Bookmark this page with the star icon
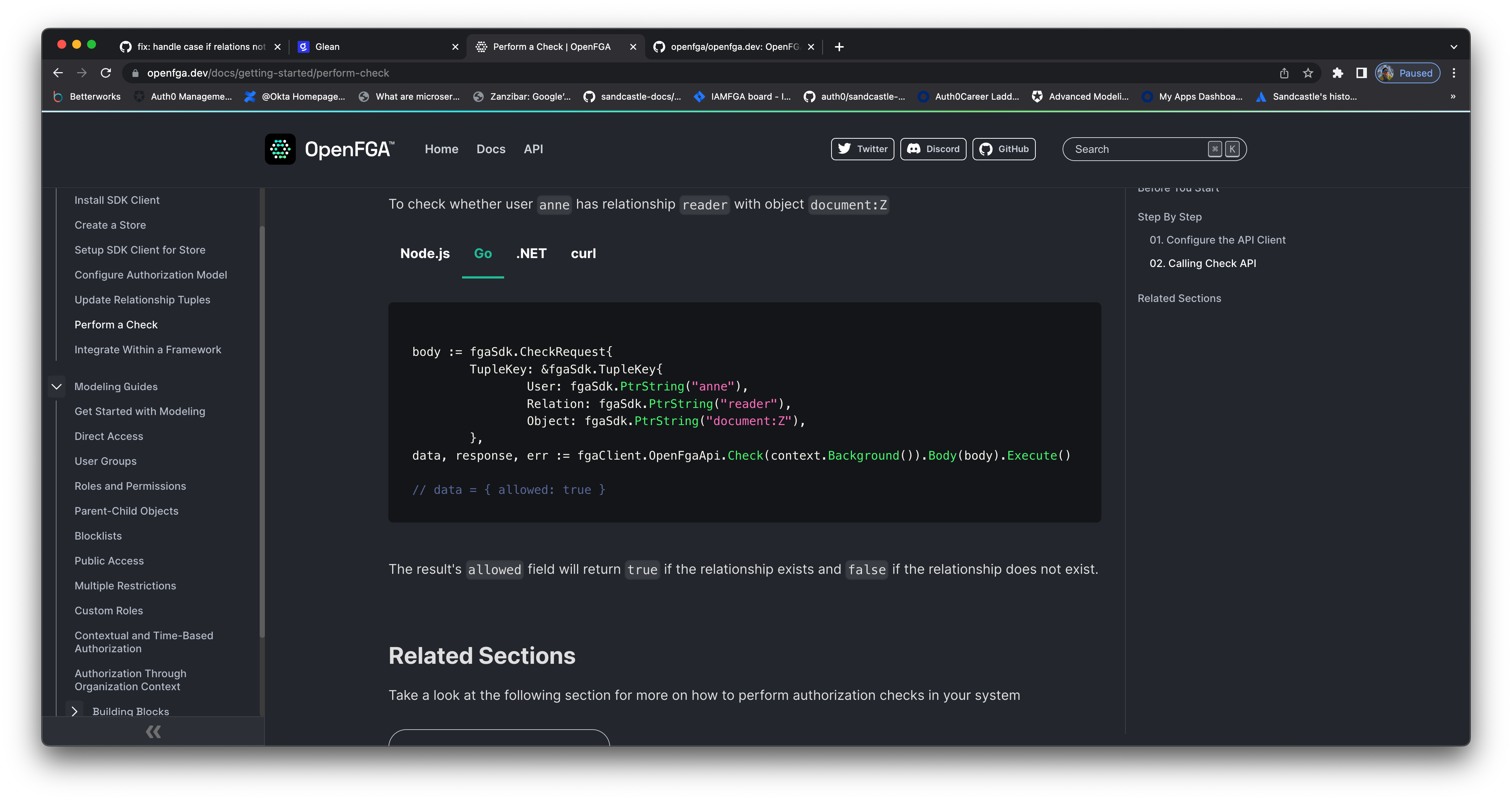 click(x=1308, y=73)
